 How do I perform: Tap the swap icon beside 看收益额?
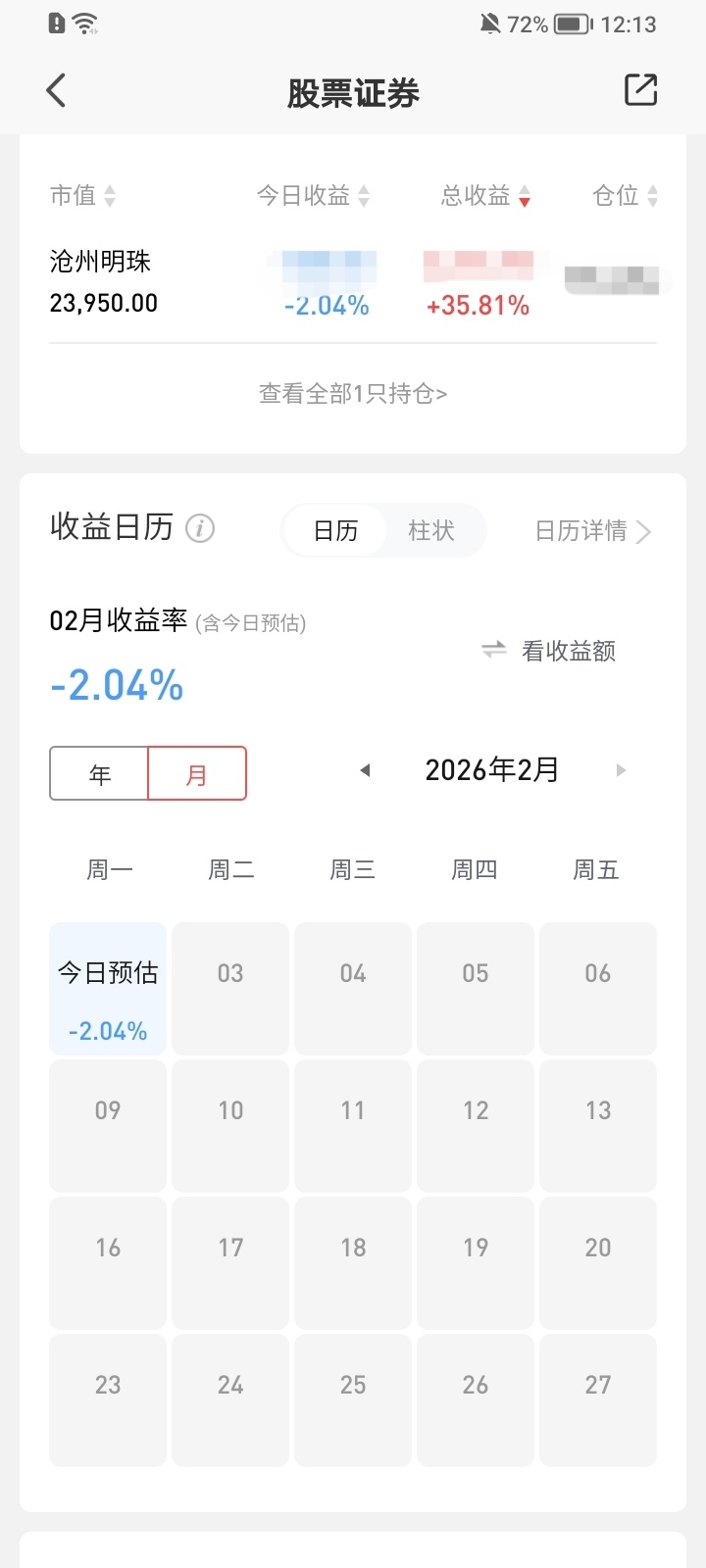(x=493, y=650)
